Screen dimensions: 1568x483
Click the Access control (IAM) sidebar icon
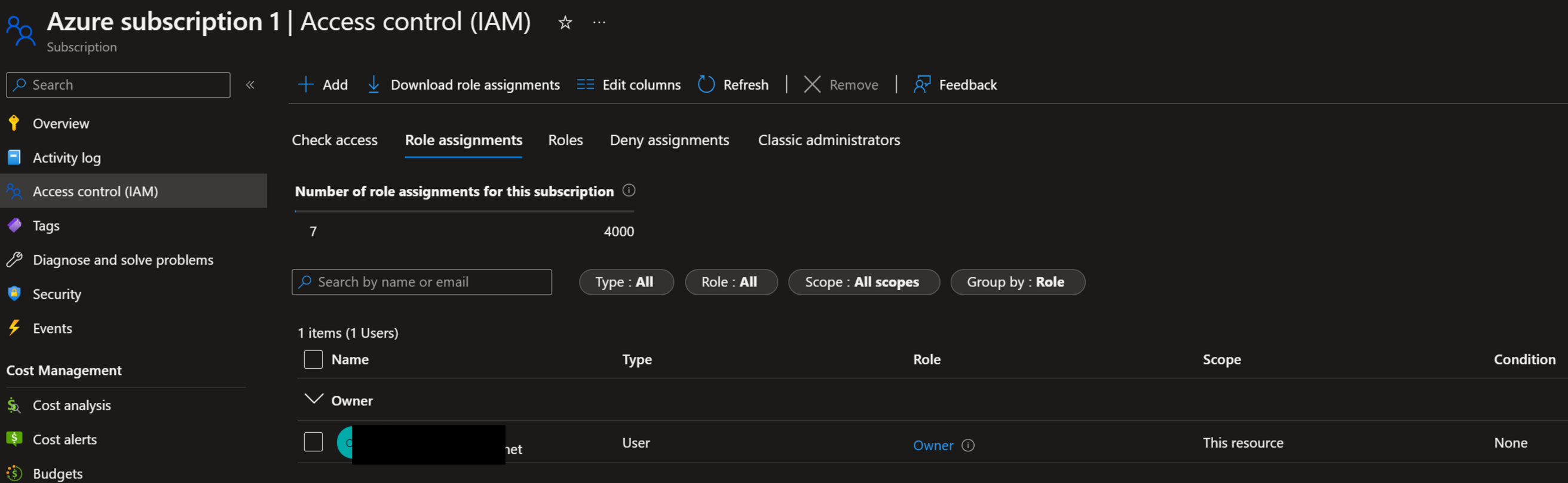[14, 191]
